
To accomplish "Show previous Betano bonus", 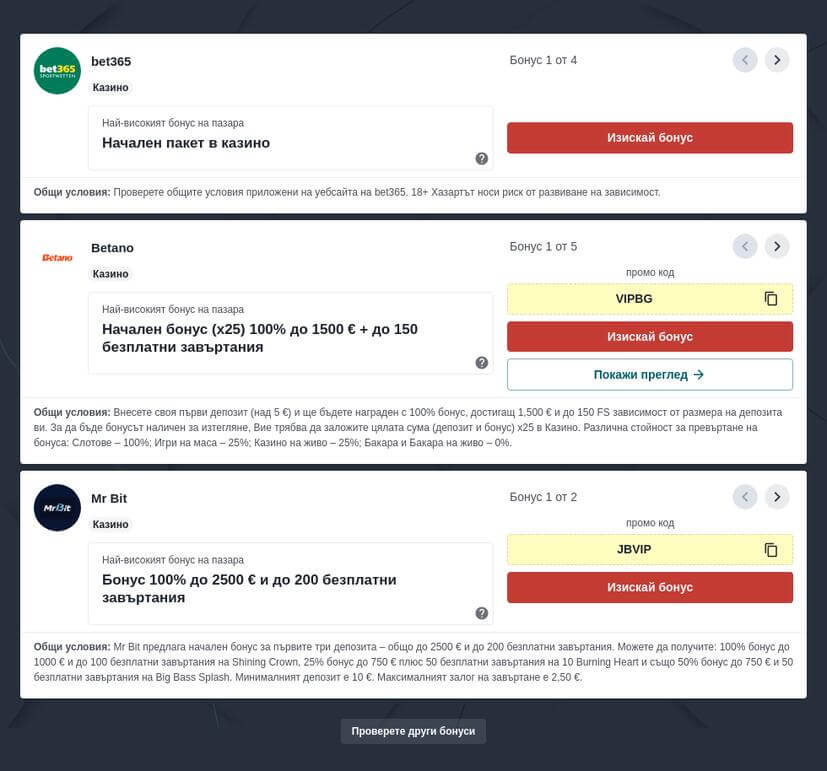I will (744, 246).
